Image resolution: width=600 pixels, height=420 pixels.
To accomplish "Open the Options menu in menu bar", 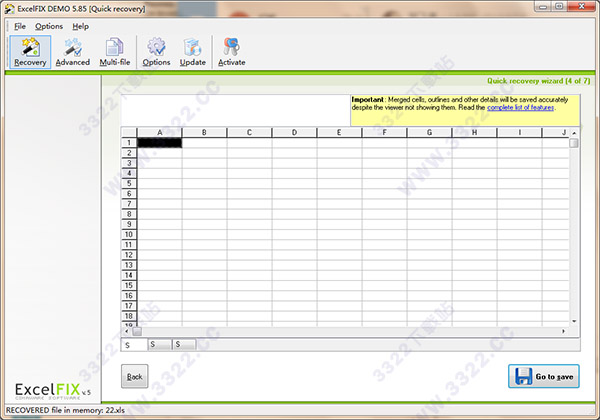I will (x=49, y=26).
